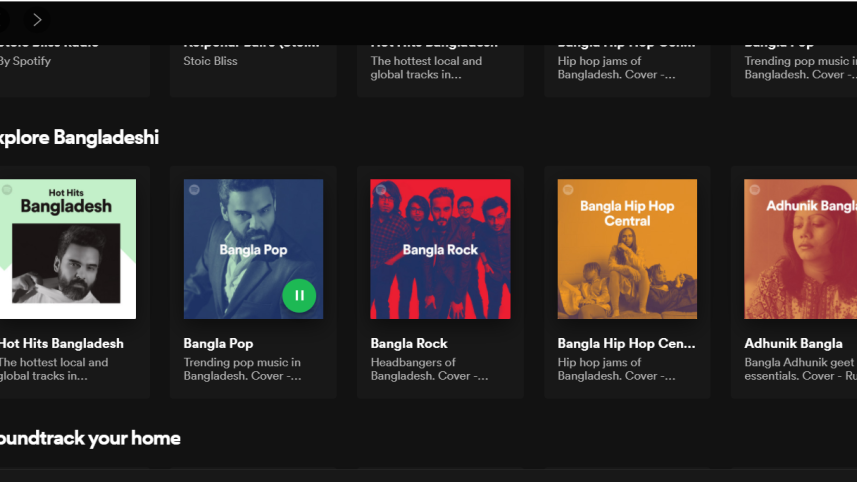Click the Bangla Rock playlist title
The width and height of the screenshot is (857, 482).
pos(409,343)
